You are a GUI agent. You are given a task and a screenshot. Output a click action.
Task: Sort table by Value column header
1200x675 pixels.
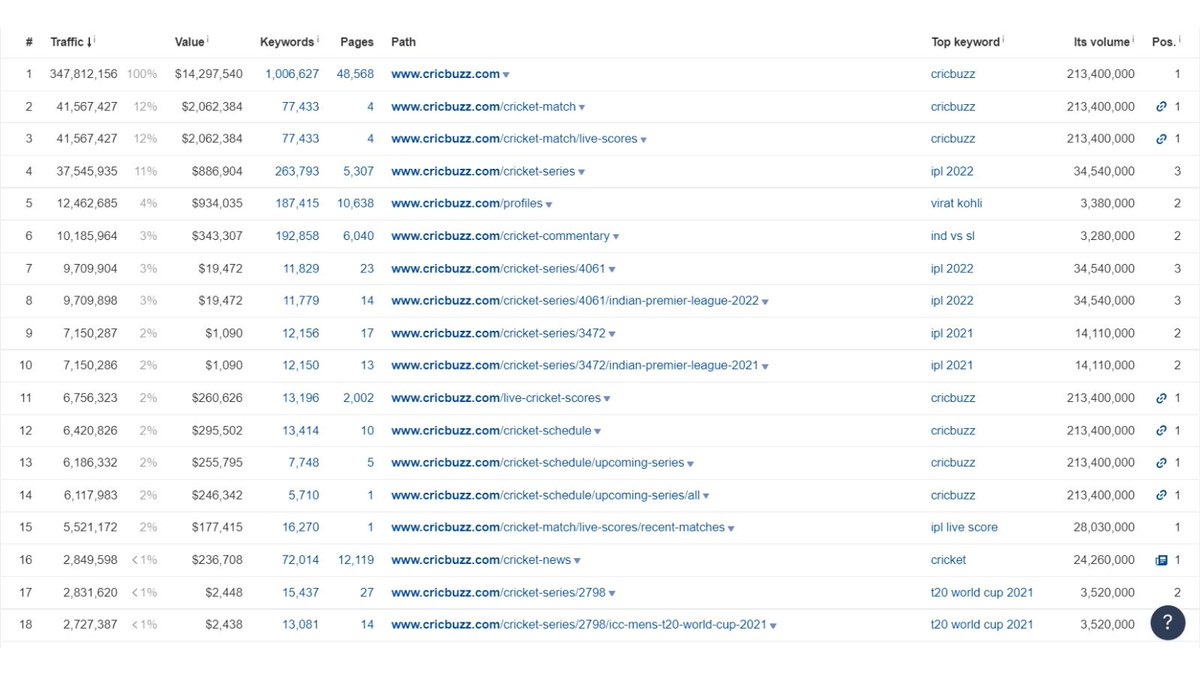(x=189, y=42)
